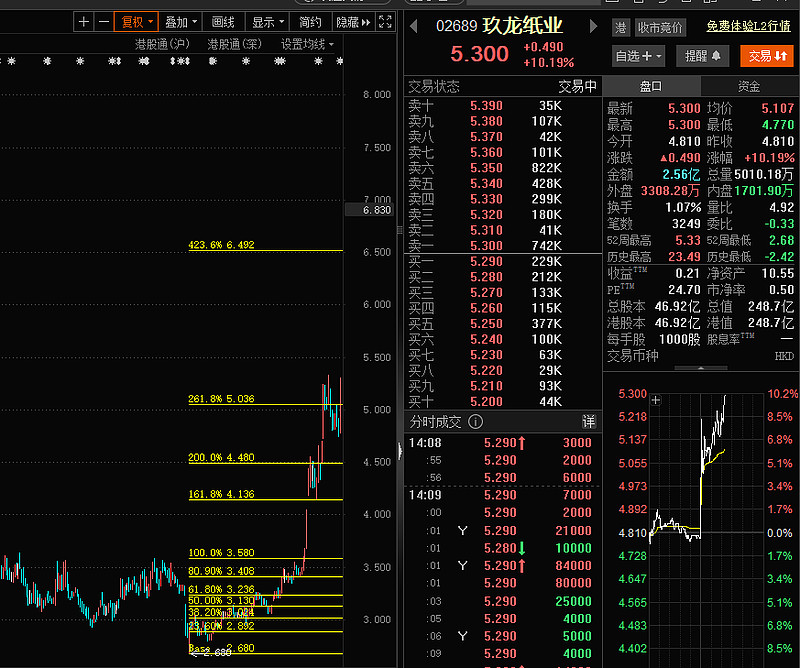Zoom out chart with minus icon
Image resolution: width=800 pixels, height=668 pixels.
[x=104, y=22]
